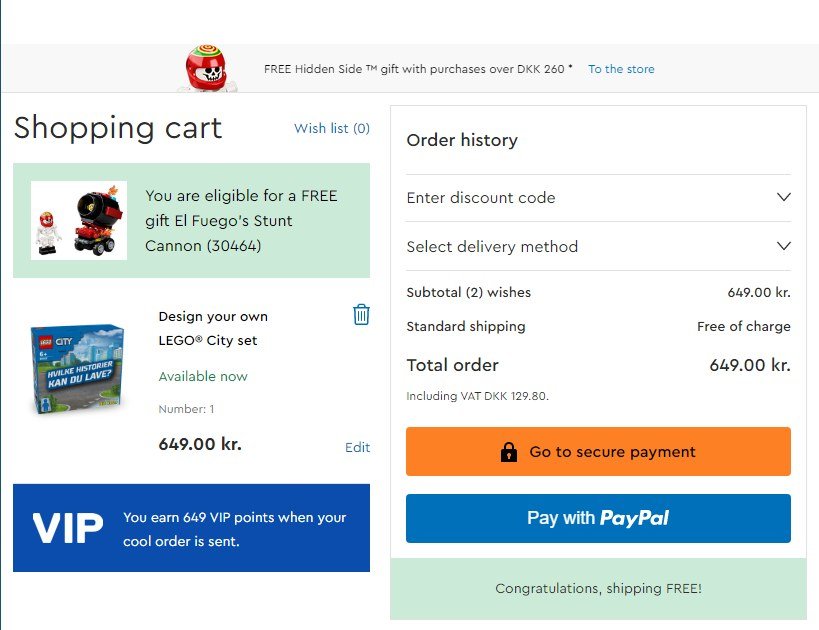Click the lock icon on the orange button
Screen dimensions: 819x630
point(509,452)
